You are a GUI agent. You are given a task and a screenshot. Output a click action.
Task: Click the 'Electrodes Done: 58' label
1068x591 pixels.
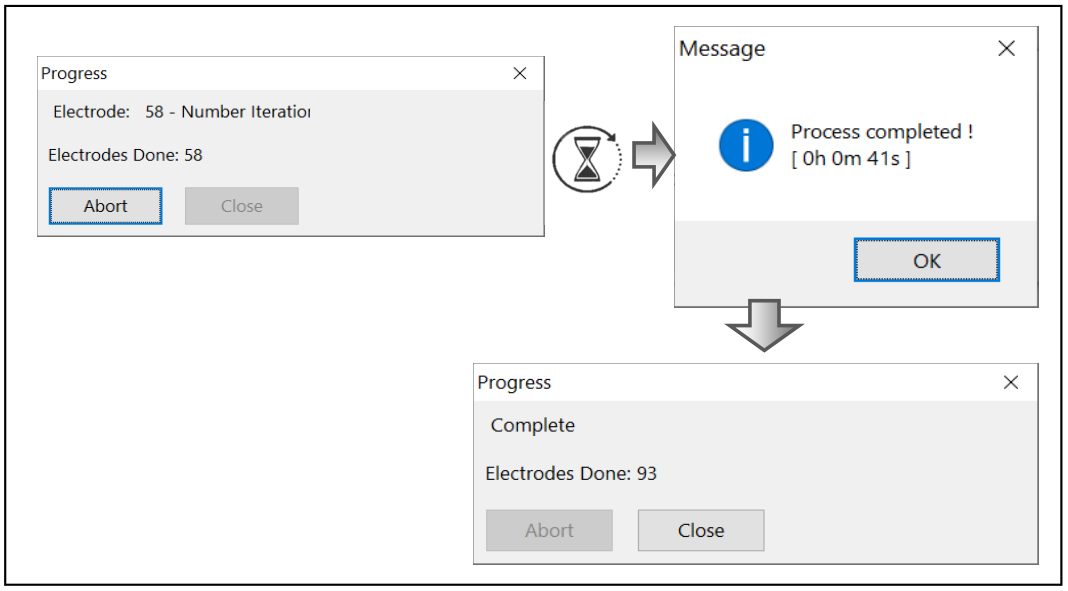125,155
